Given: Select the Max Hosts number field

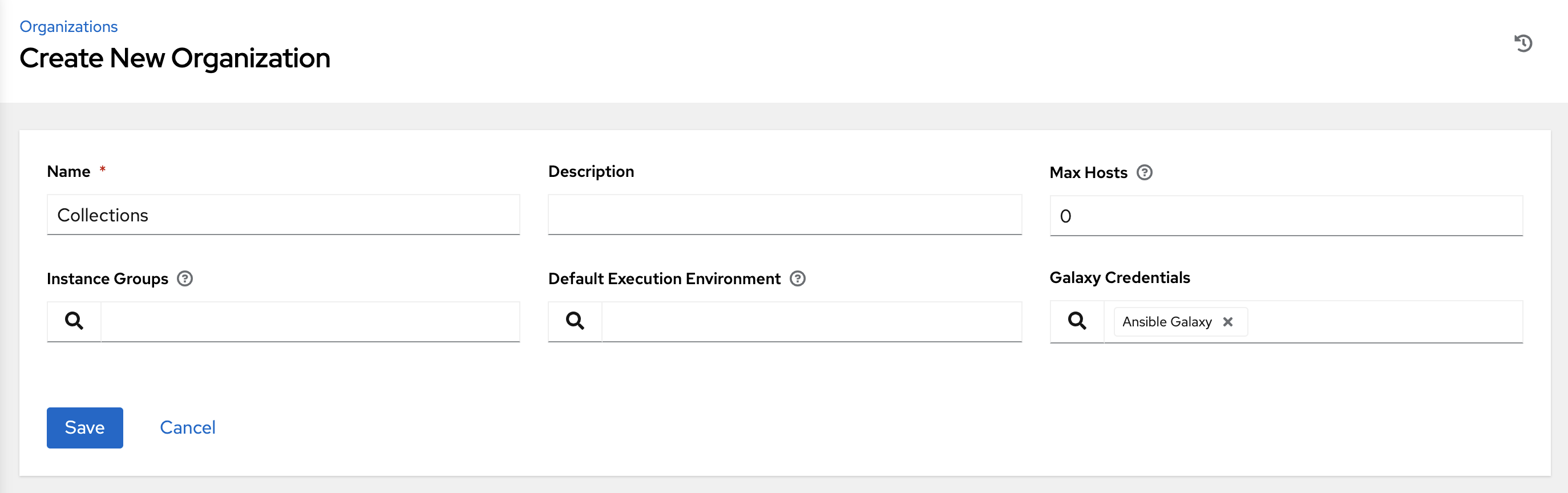Looking at the screenshot, I should coord(1286,216).
